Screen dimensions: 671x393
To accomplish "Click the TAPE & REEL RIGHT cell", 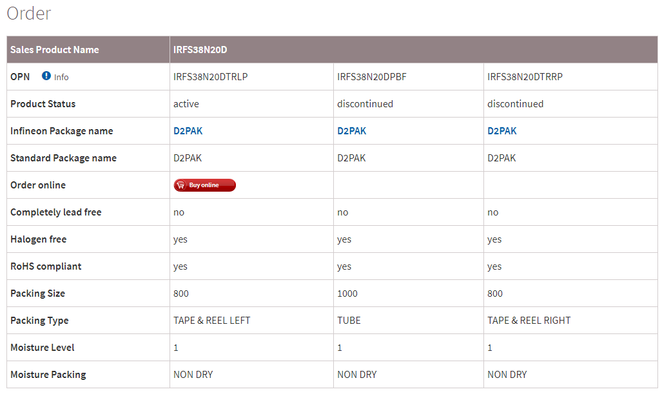I will click(x=570, y=320).
